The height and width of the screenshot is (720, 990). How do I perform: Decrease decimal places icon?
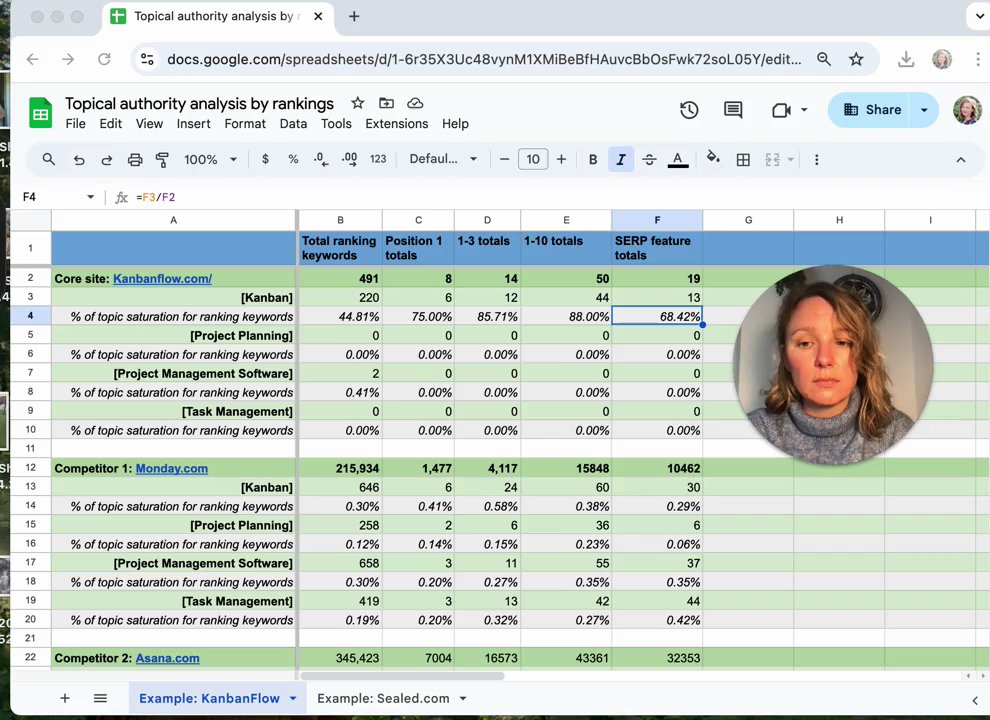coord(321,160)
